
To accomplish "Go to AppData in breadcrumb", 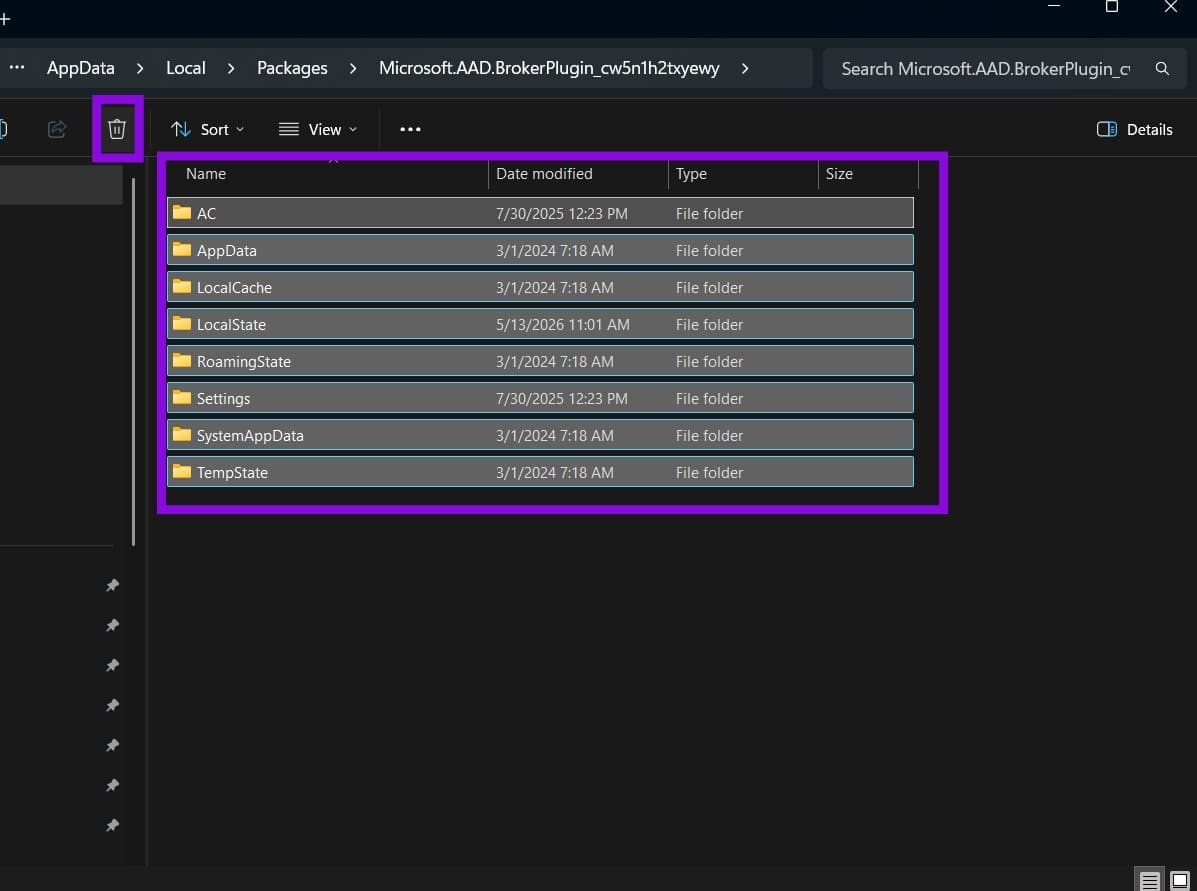I will click(81, 68).
